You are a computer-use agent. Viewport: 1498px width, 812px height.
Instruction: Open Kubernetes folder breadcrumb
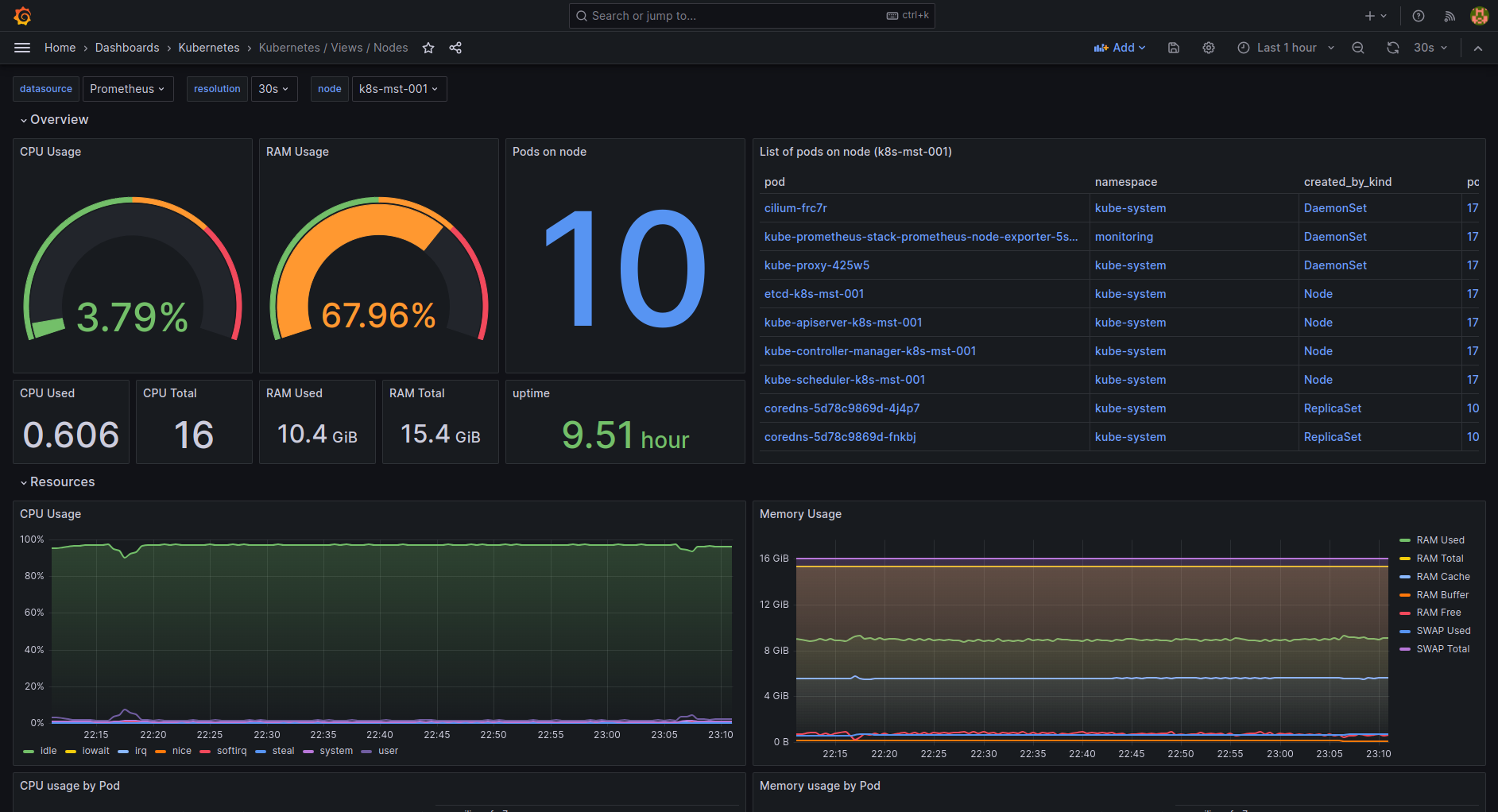[x=209, y=48]
